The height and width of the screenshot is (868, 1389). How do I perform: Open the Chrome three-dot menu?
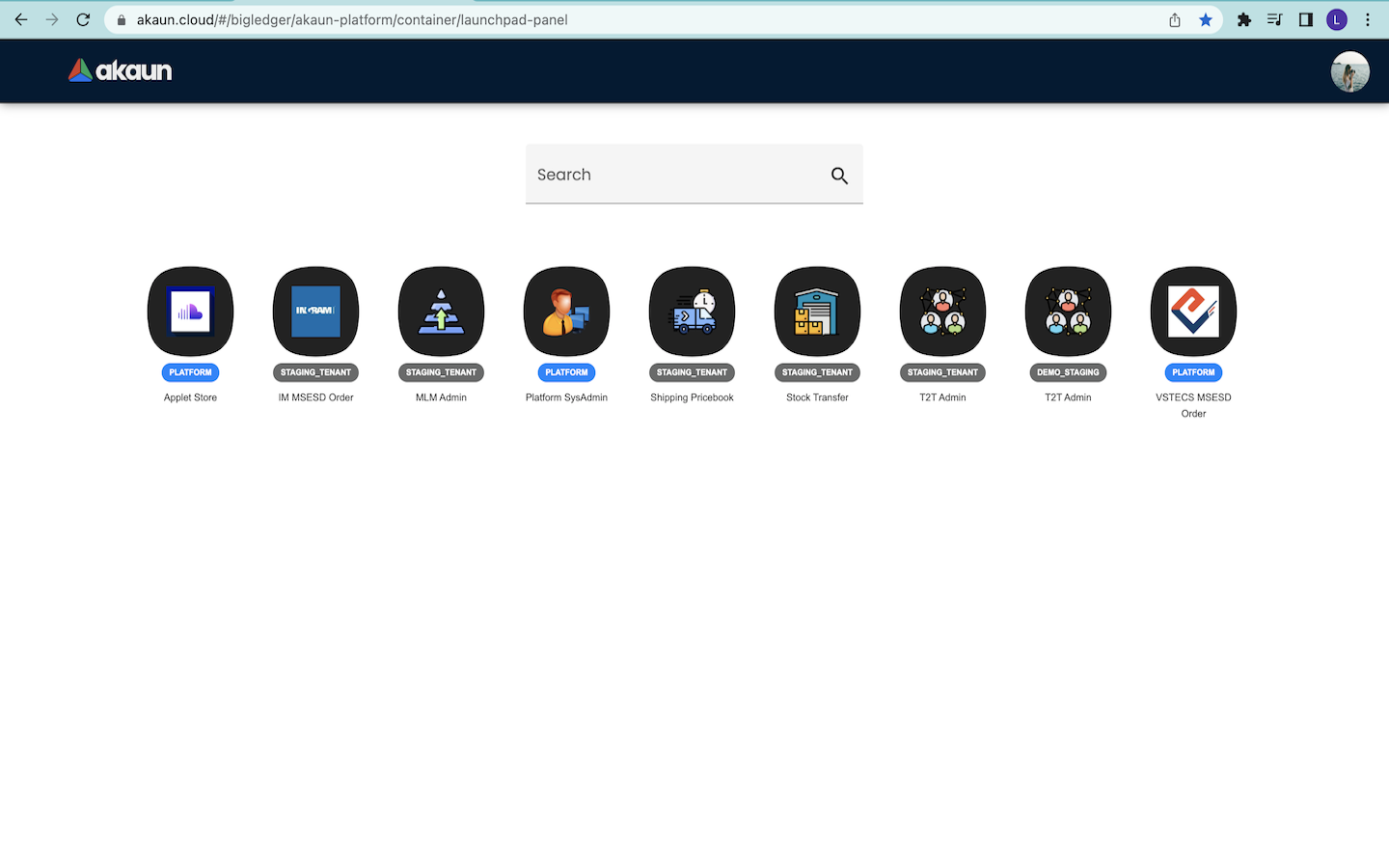[1368, 19]
